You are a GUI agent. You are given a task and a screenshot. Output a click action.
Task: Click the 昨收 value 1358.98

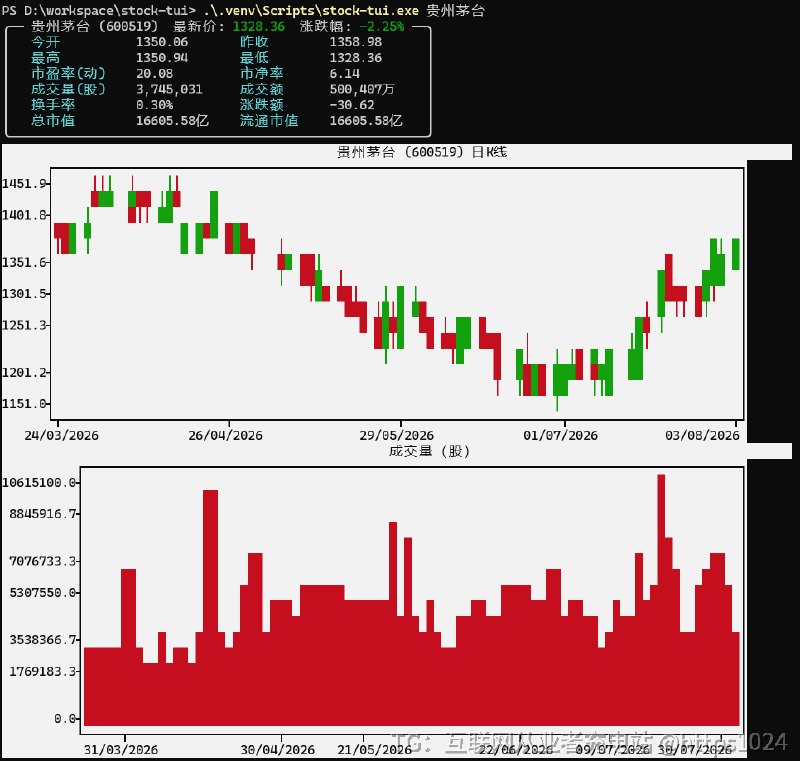[356, 42]
